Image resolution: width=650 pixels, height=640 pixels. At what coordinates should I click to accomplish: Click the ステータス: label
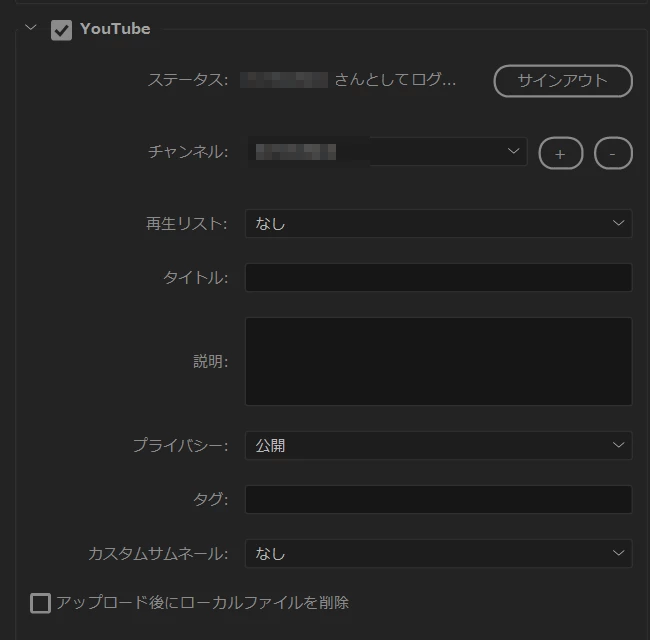point(188,80)
